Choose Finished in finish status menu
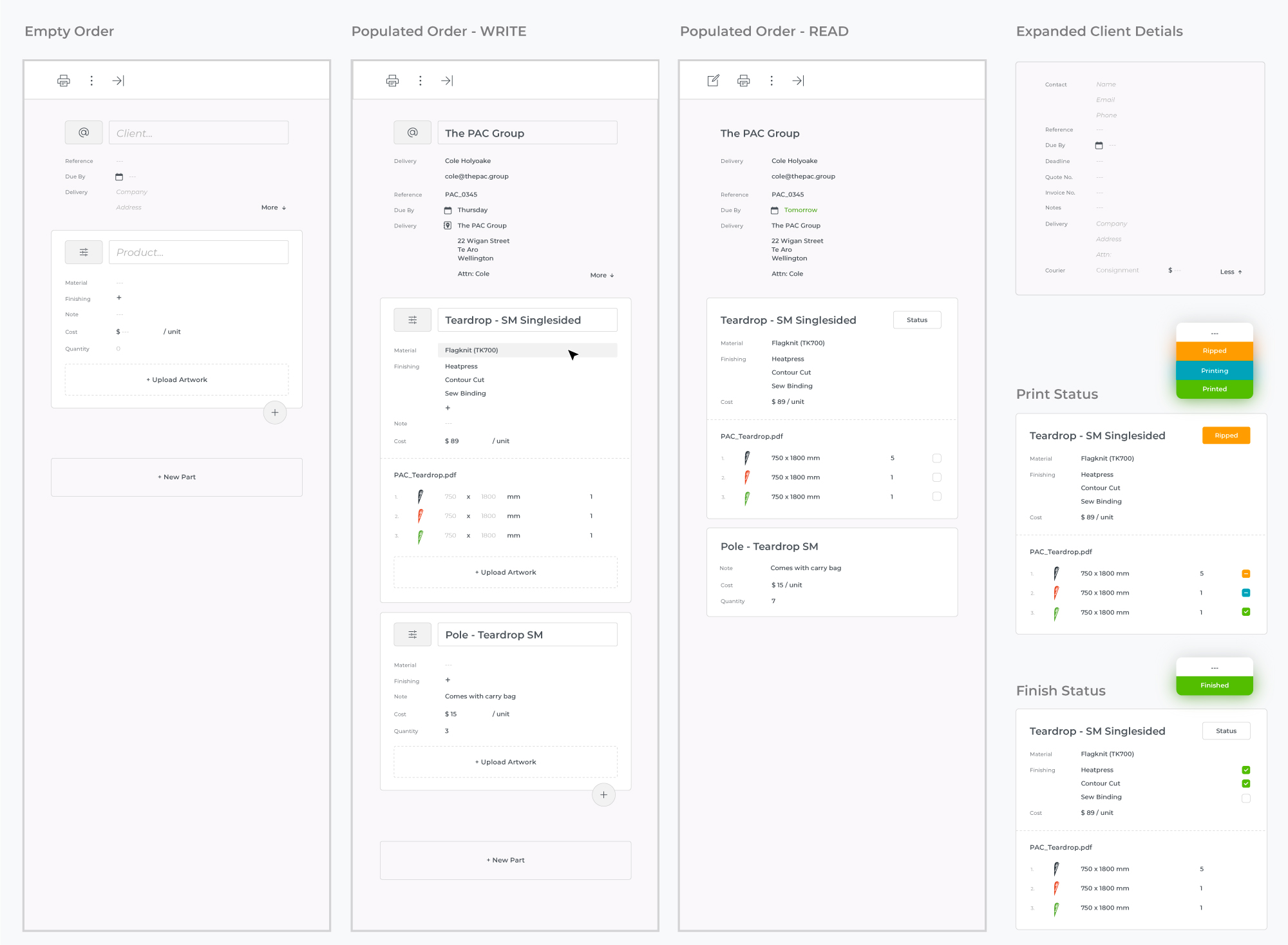Viewport: 1288px width, 945px height. coord(1214,685)
